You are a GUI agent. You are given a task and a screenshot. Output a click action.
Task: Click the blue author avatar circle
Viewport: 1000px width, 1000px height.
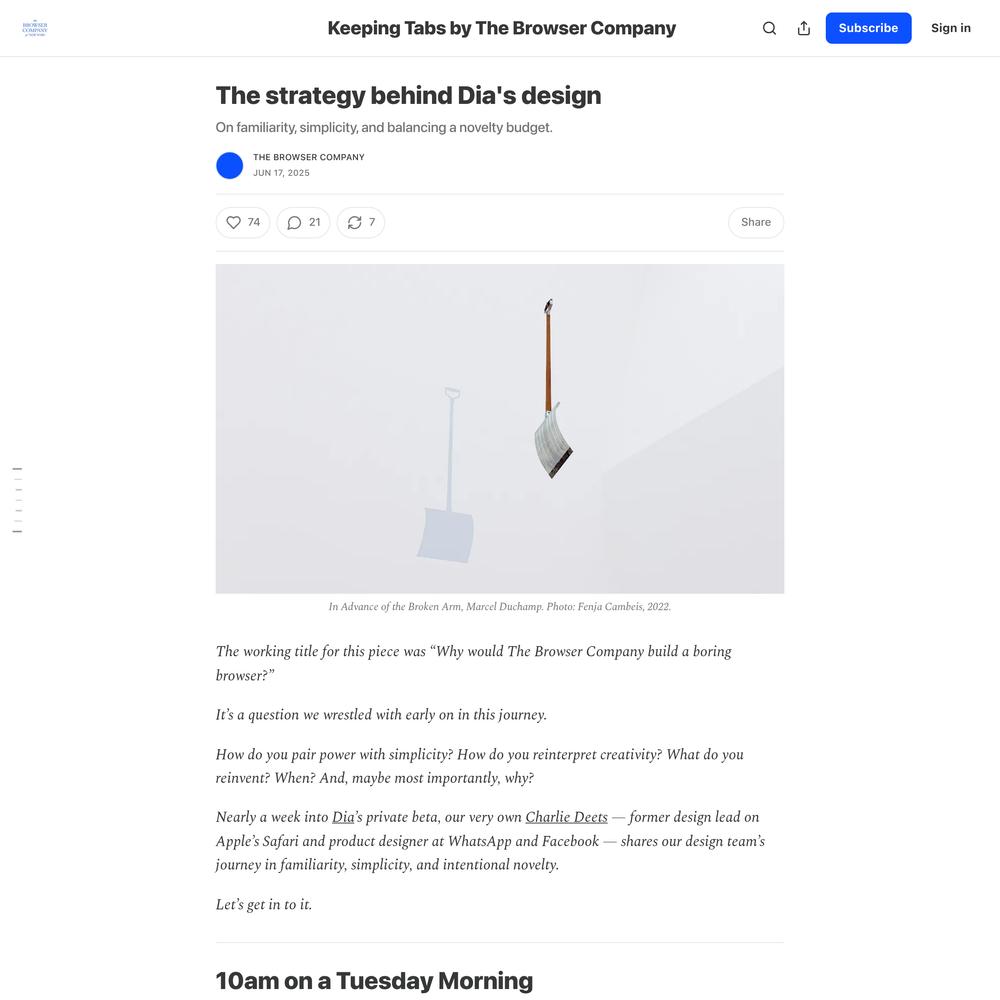230,165
